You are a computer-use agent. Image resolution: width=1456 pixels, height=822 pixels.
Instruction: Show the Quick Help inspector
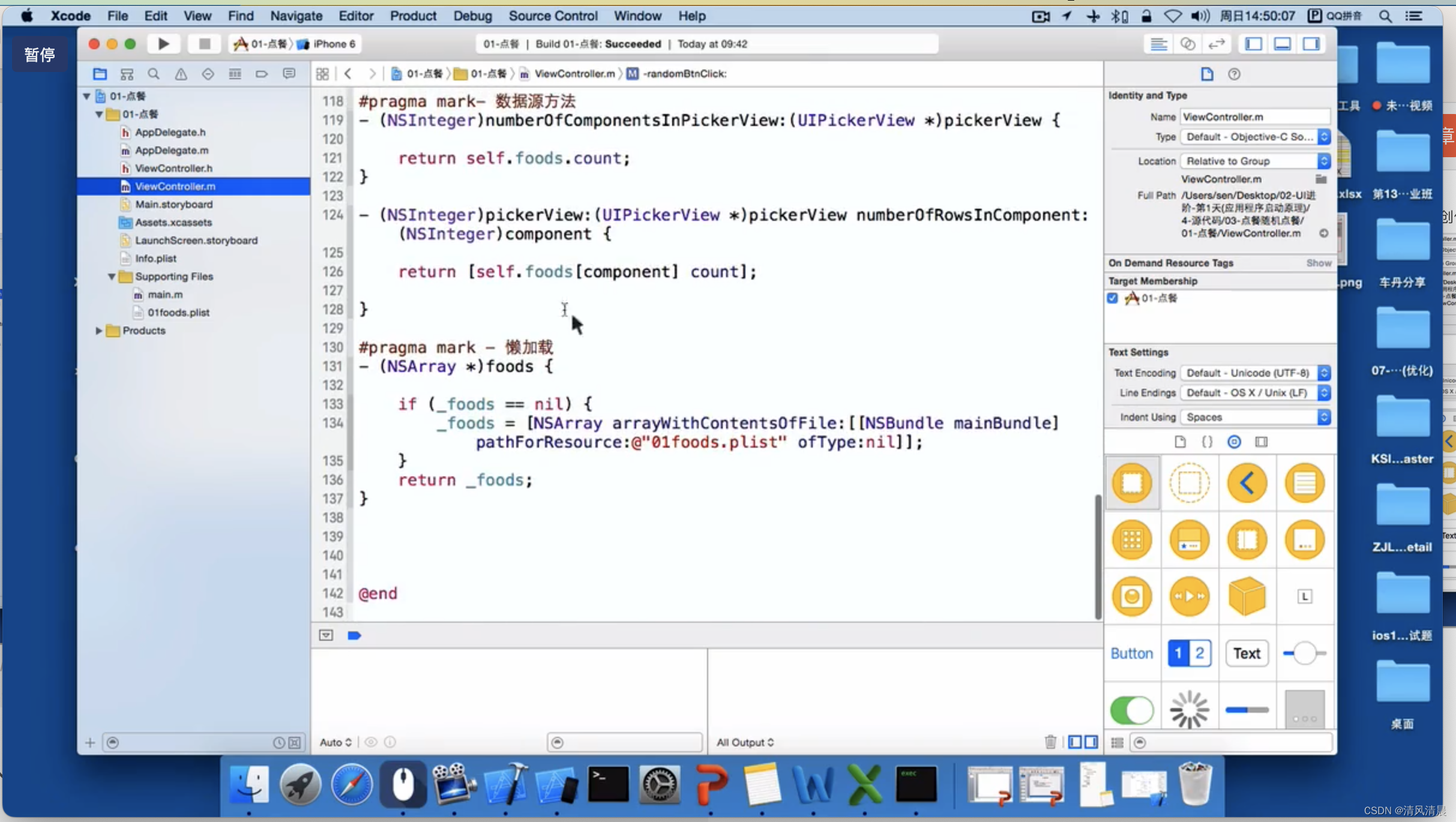click(1234, 74)
